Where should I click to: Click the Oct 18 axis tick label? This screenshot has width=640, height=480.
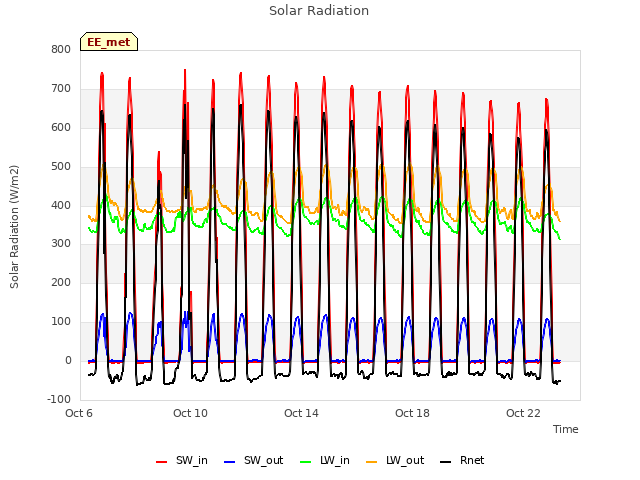[x=412, y=413]
